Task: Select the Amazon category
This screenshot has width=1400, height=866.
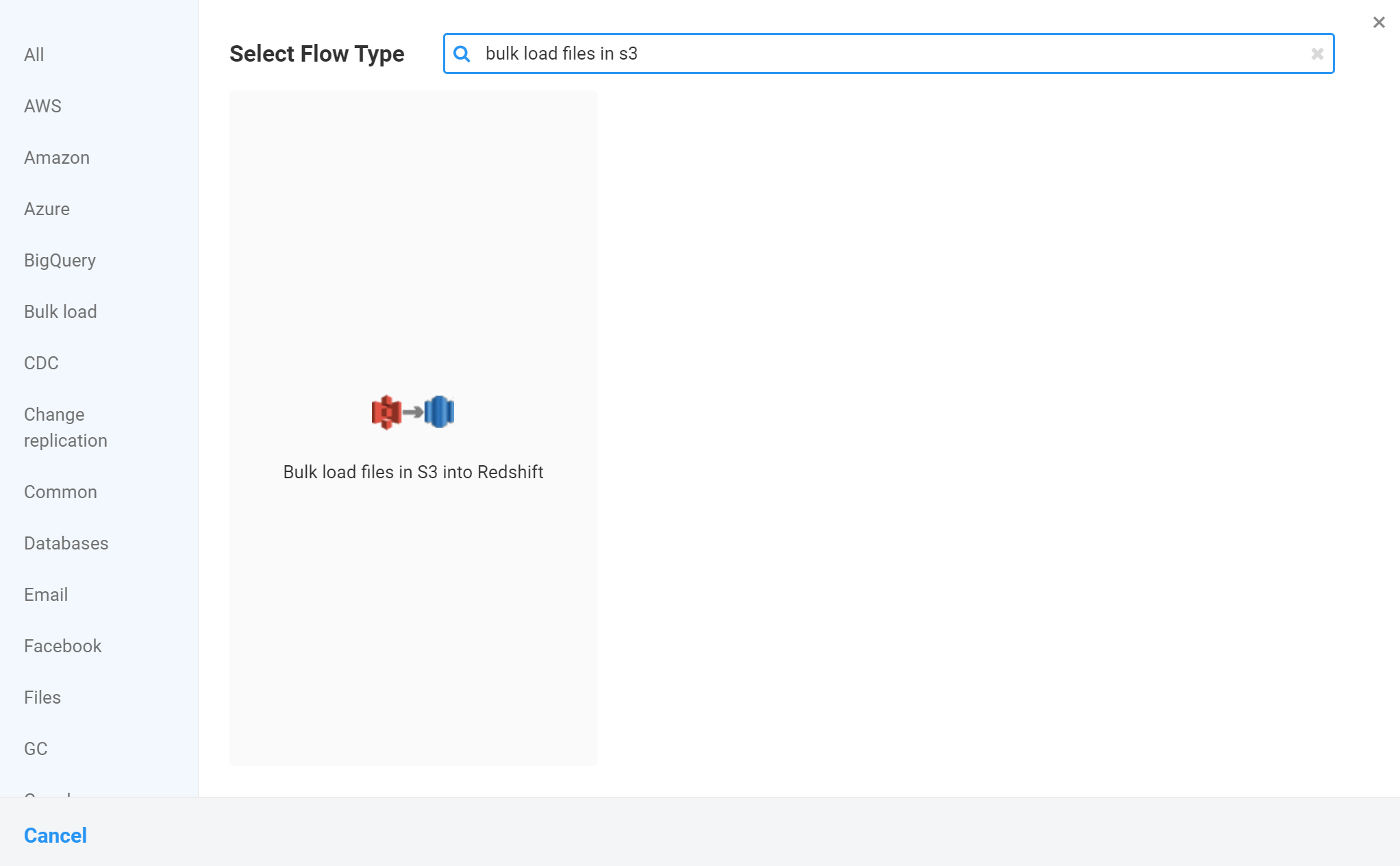Action: (57, 158)
